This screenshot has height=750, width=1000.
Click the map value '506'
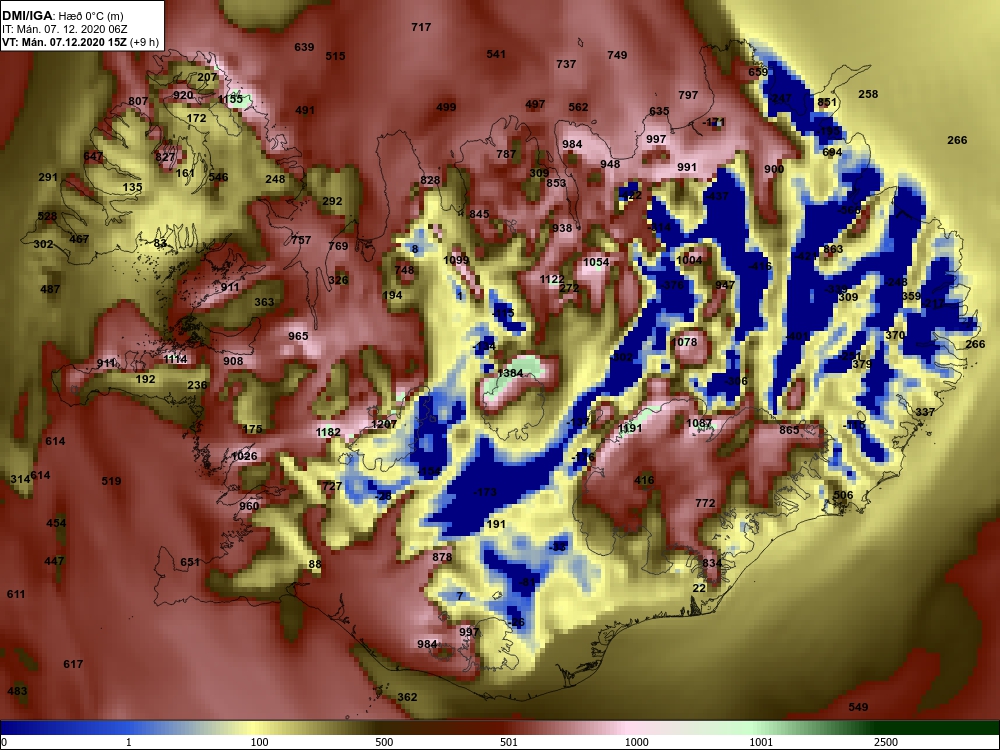[x=843, y=496]
